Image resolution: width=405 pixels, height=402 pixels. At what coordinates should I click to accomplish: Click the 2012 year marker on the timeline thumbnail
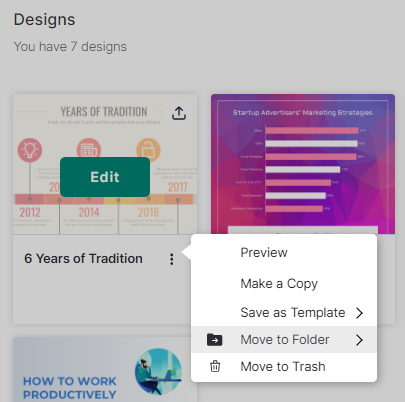point(30,212)
